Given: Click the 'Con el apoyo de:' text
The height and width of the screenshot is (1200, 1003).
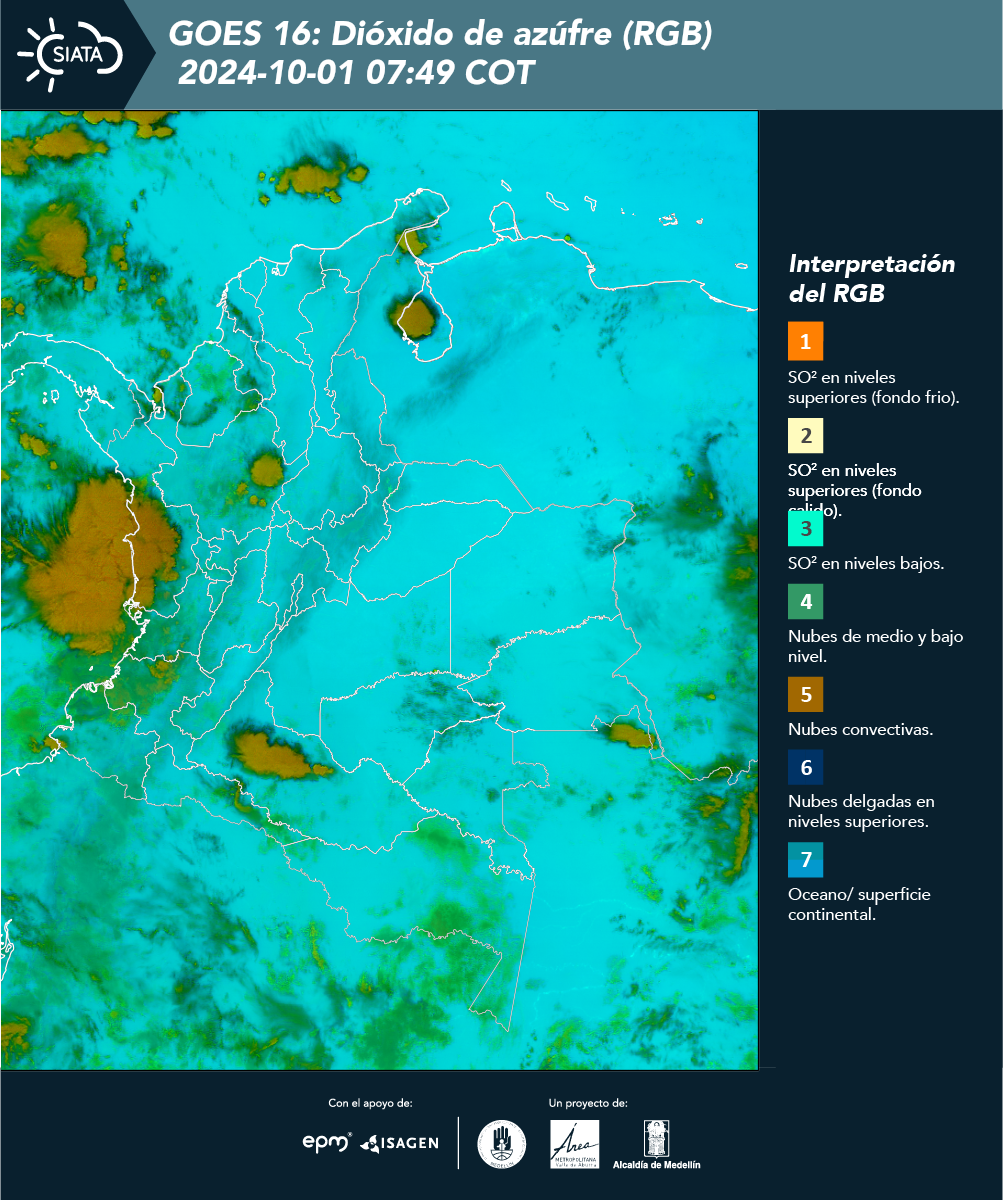Looking at the screenshot, I should tap(371, 1103).
